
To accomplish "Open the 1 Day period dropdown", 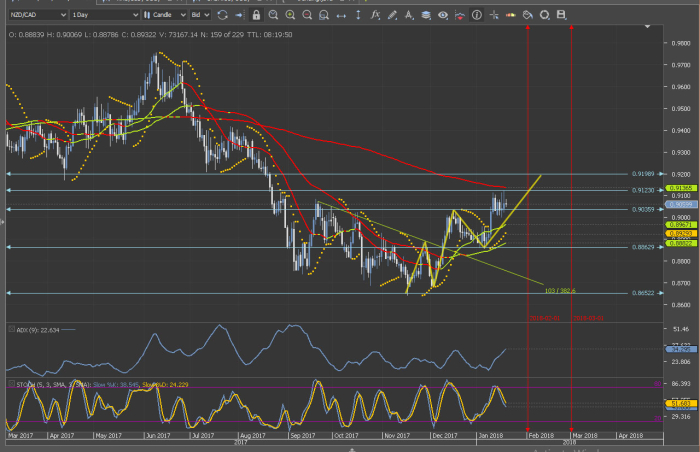I will click(105, 15).
